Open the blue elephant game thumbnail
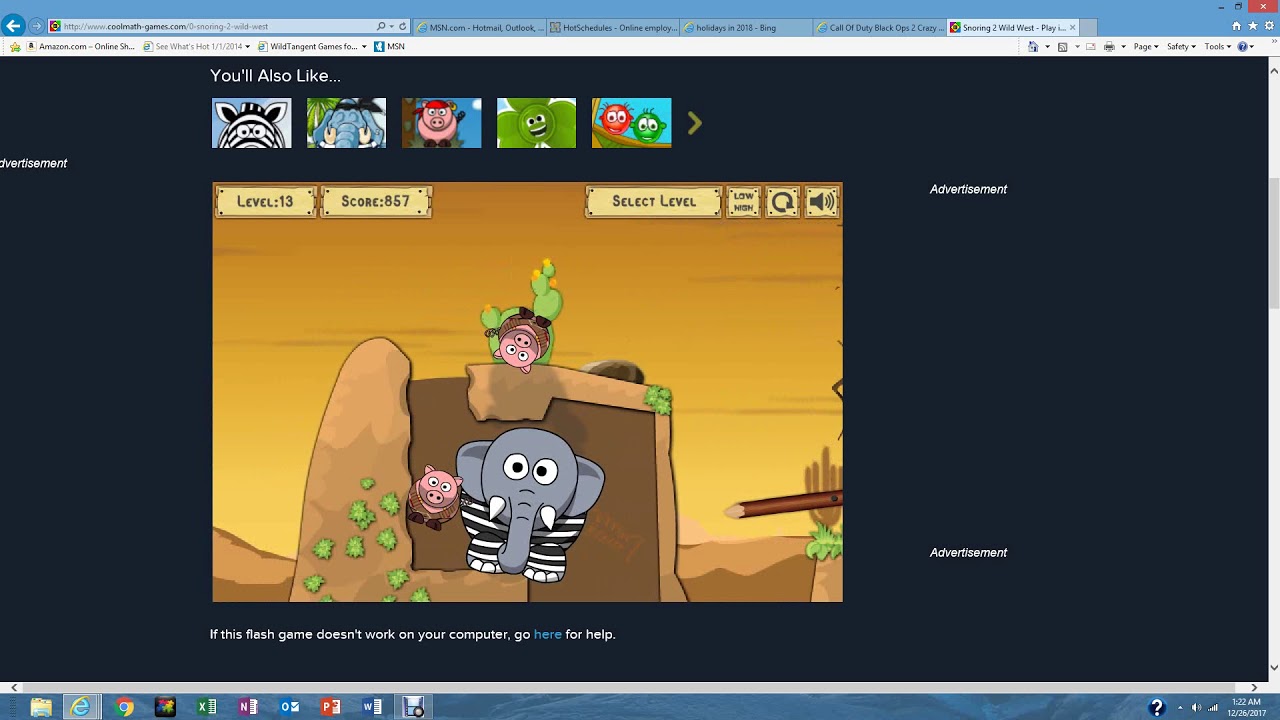This screenshot has height=720, width=1280. [346, 123]
